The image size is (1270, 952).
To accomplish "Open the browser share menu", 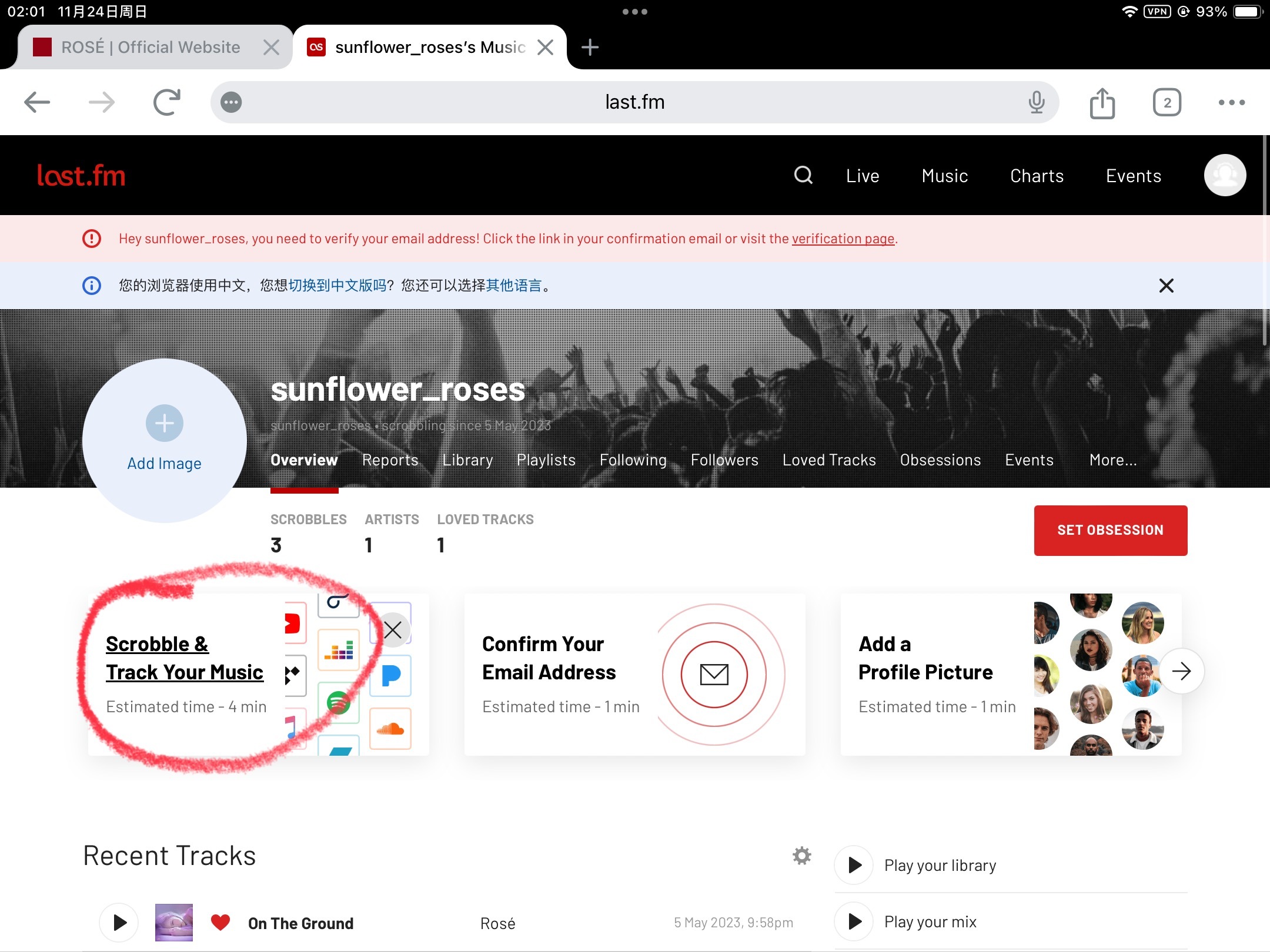I will (x=1102, y=102).
